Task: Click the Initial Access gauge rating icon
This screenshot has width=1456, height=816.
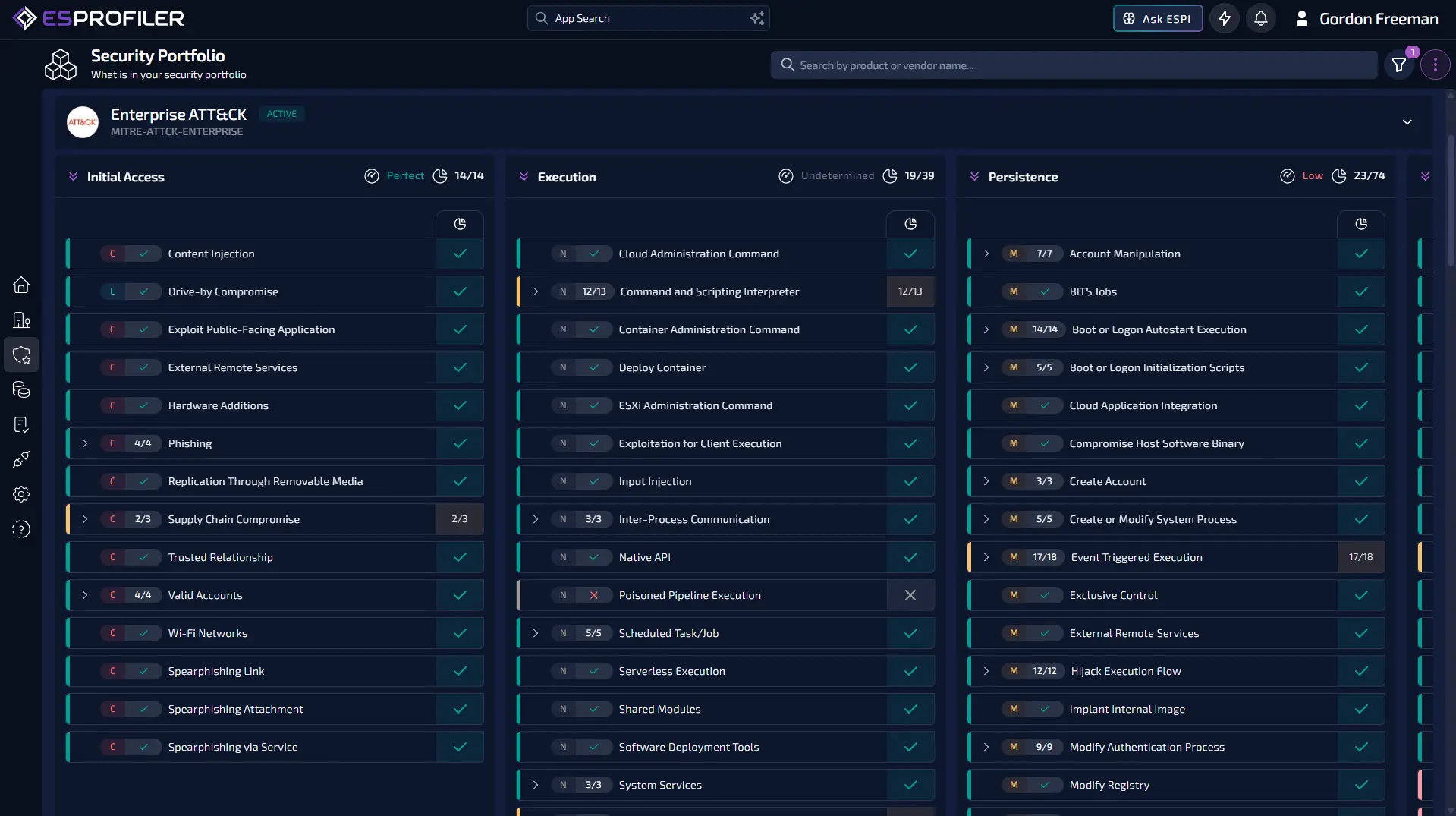Action: (x=372, y=176)
